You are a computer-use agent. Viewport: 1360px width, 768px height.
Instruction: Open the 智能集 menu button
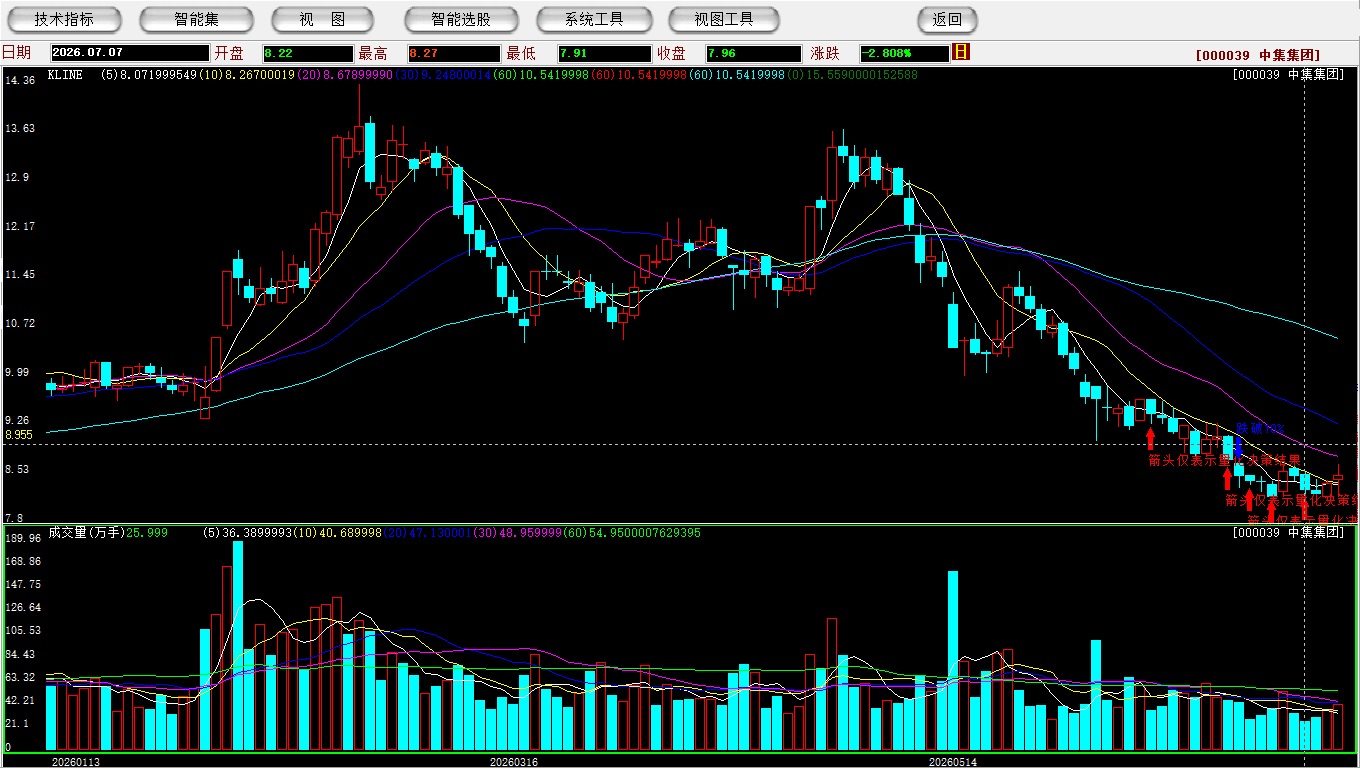pyautogui.click(x=197, y=19)
